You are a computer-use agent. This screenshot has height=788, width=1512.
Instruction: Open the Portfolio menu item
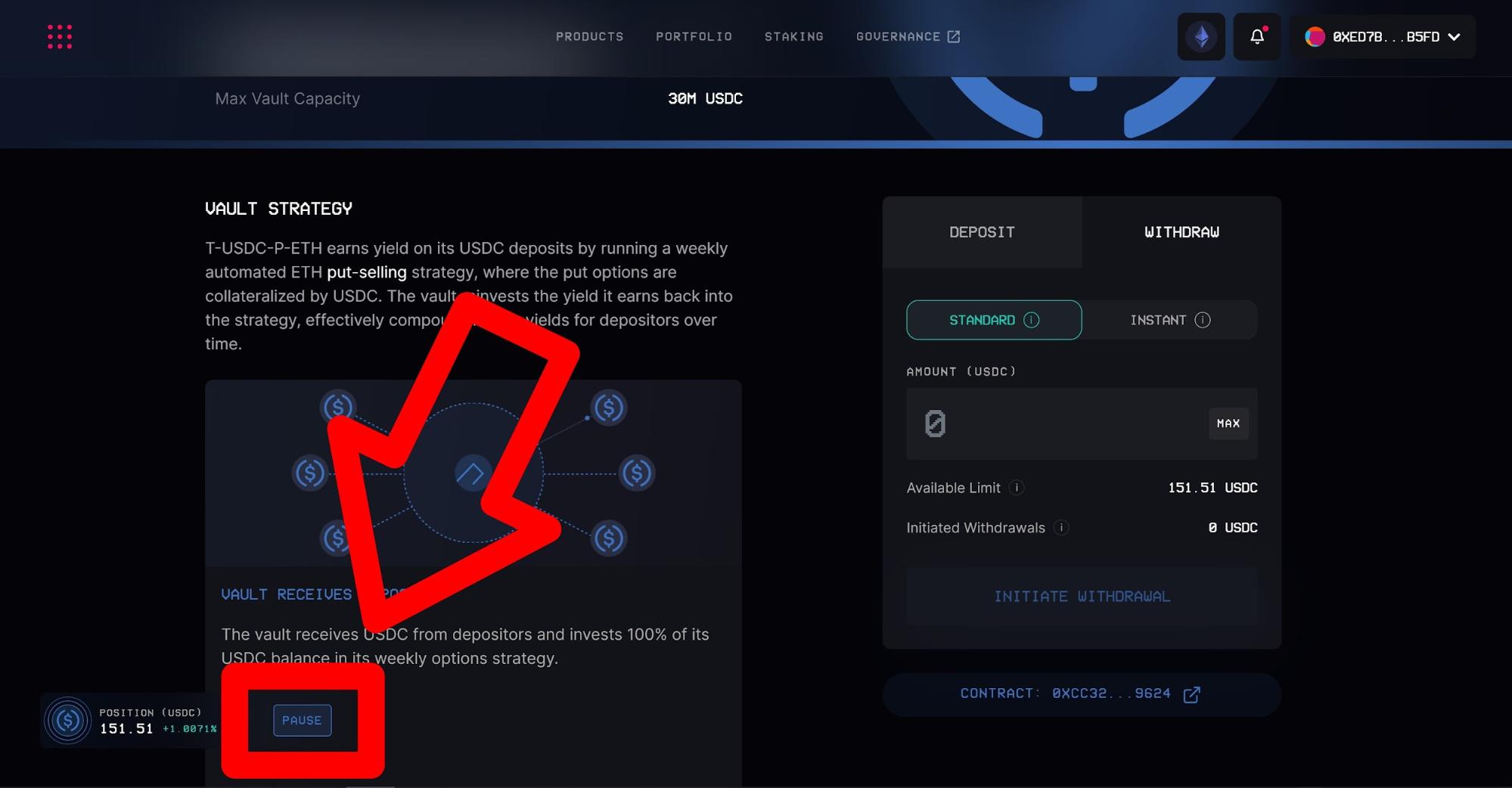[x=694, y=36]
